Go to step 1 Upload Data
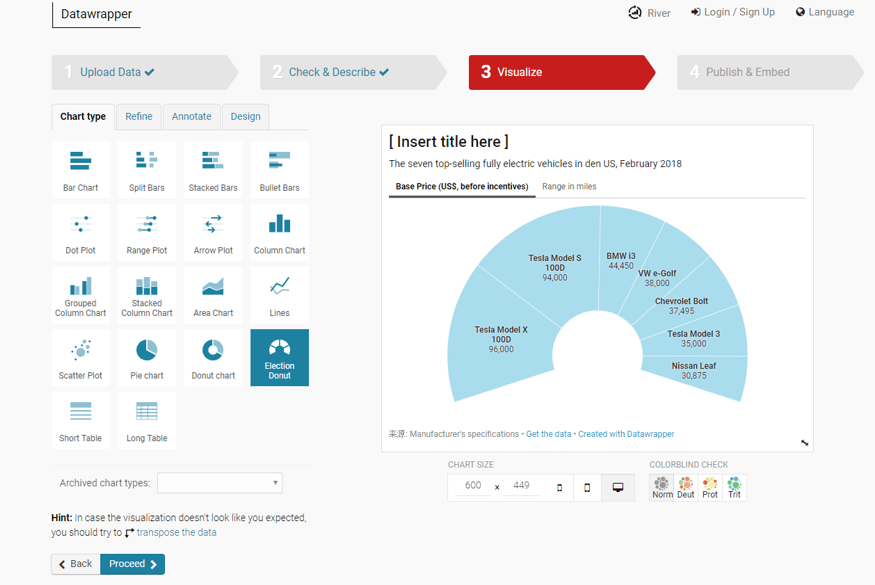The image size is (875, 585). pyautogui.click(x=145, y=72)
